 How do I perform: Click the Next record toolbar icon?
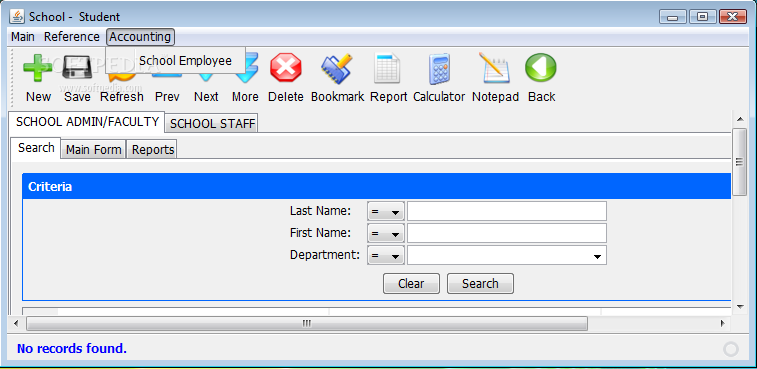(x=206, y=77)
